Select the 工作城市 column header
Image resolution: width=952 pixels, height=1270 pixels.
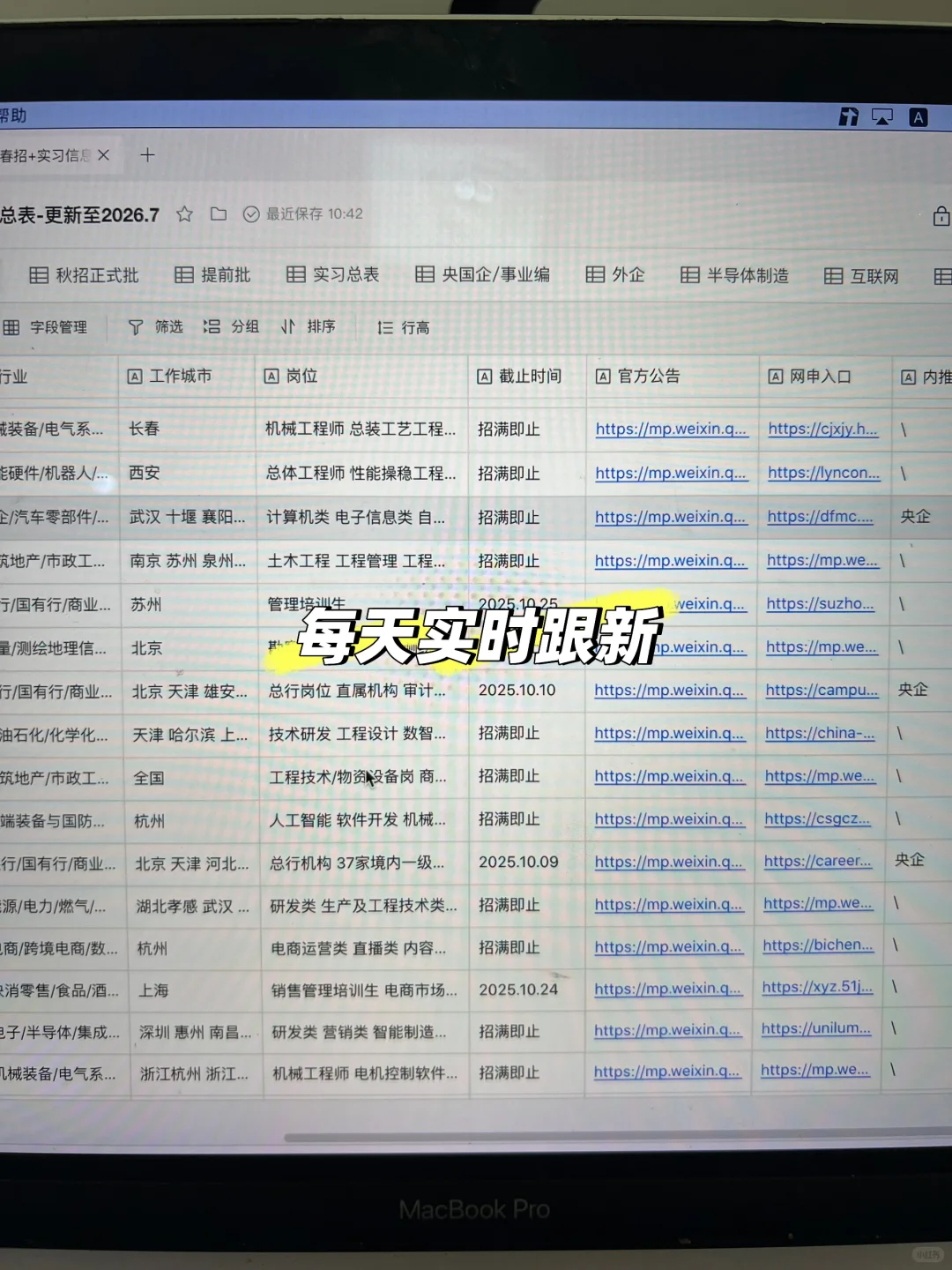(x=186, y=377)
